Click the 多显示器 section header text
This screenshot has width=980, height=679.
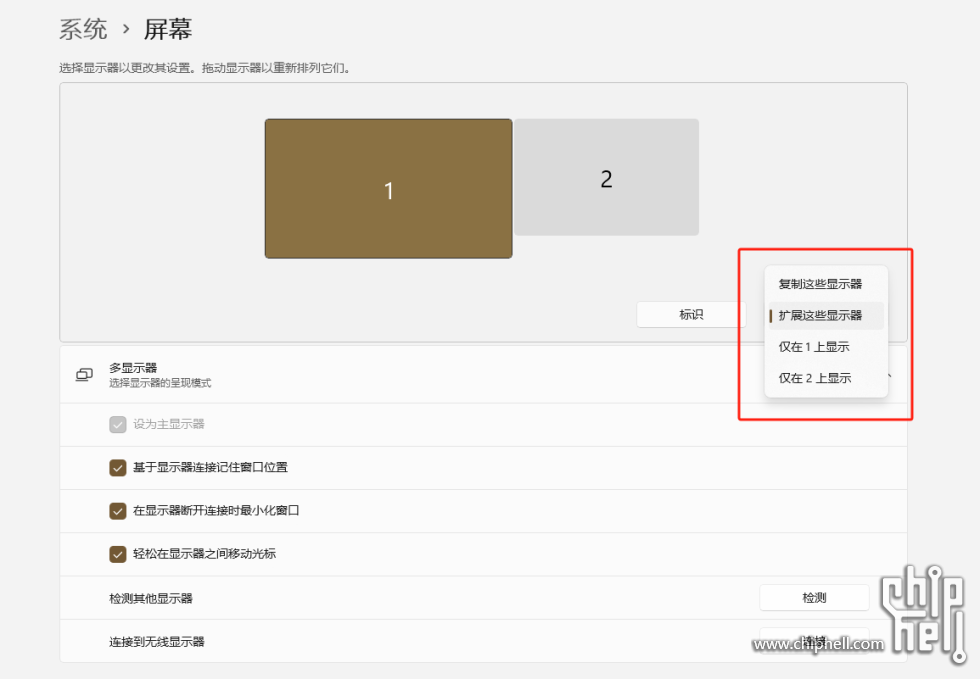132,368
